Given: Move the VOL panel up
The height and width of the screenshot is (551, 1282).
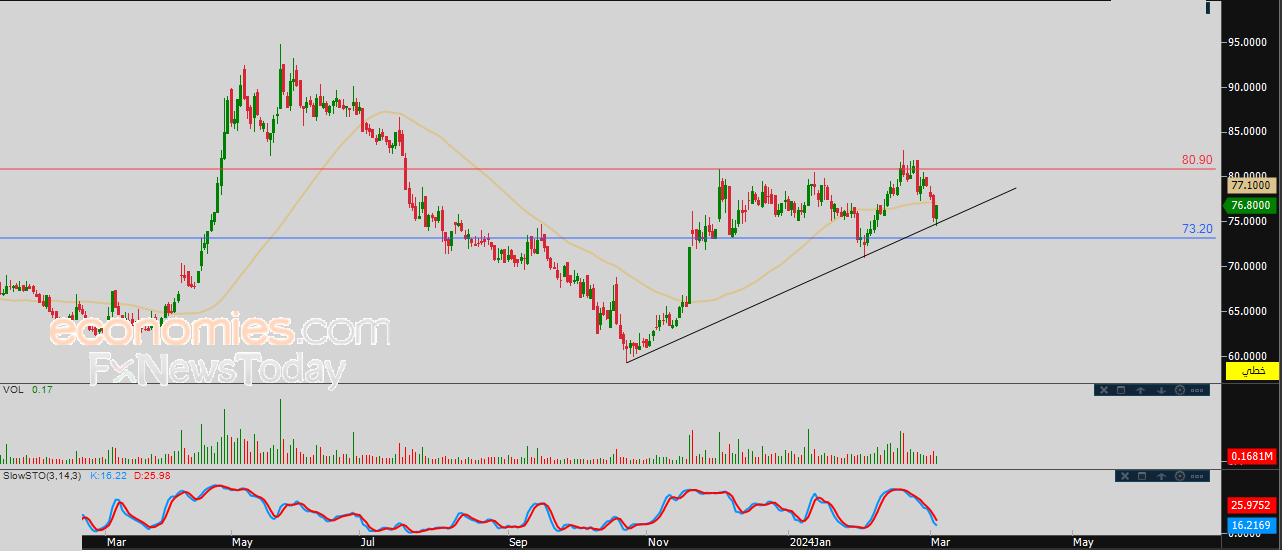Looking at the screenshot, I should (1141, 390).
